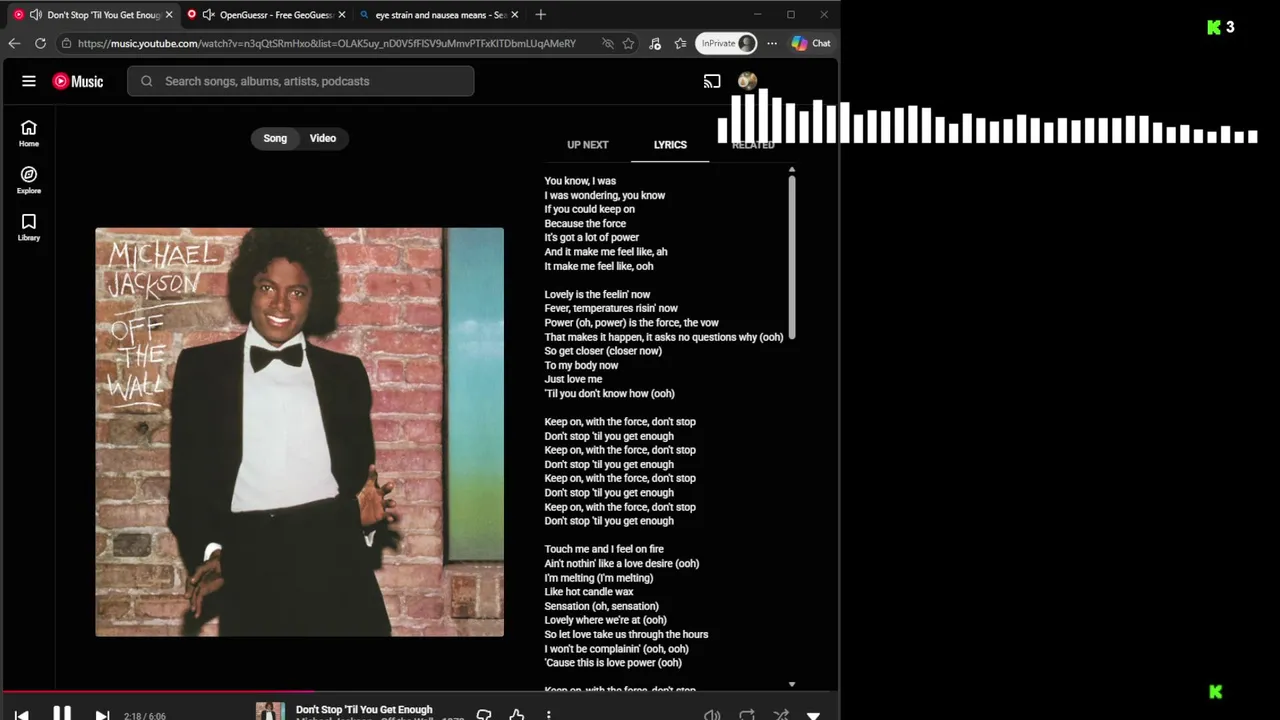Close the OpenGuessr tab

(342, 15)
